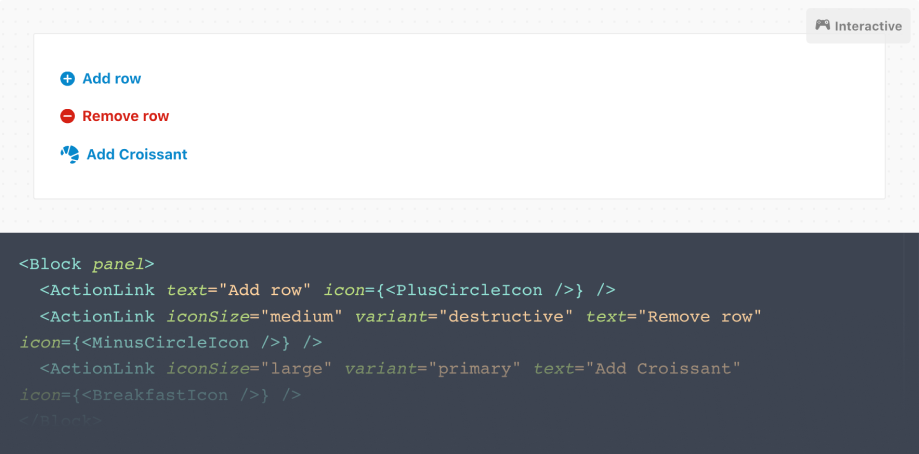The image size is (919, 454).
Task: Click the faded closing Block tag line
Action: [x=60, y=421]
